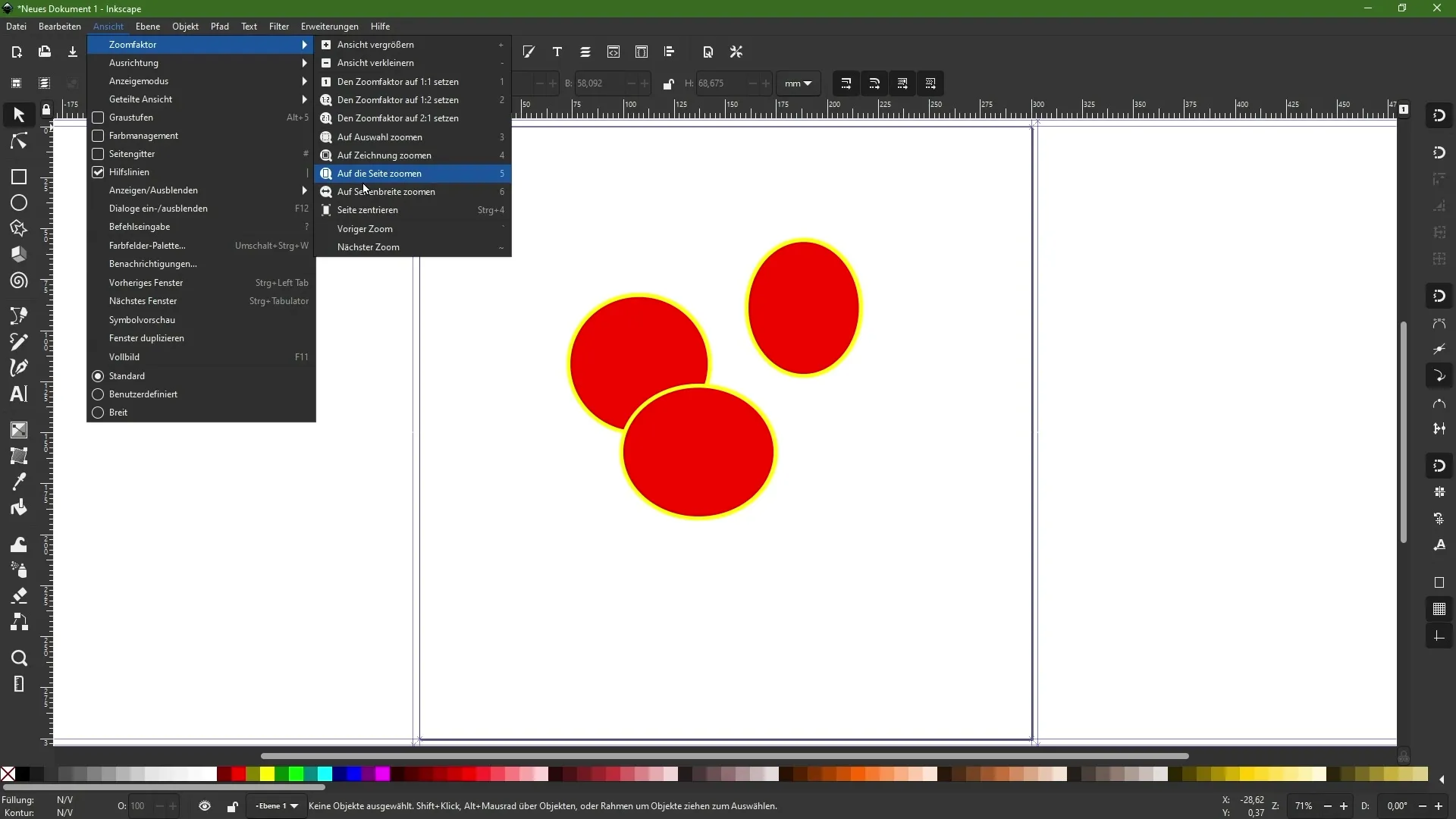
Task: Uncheck the Hilfslinien checkbox
Action: (98, 172)
